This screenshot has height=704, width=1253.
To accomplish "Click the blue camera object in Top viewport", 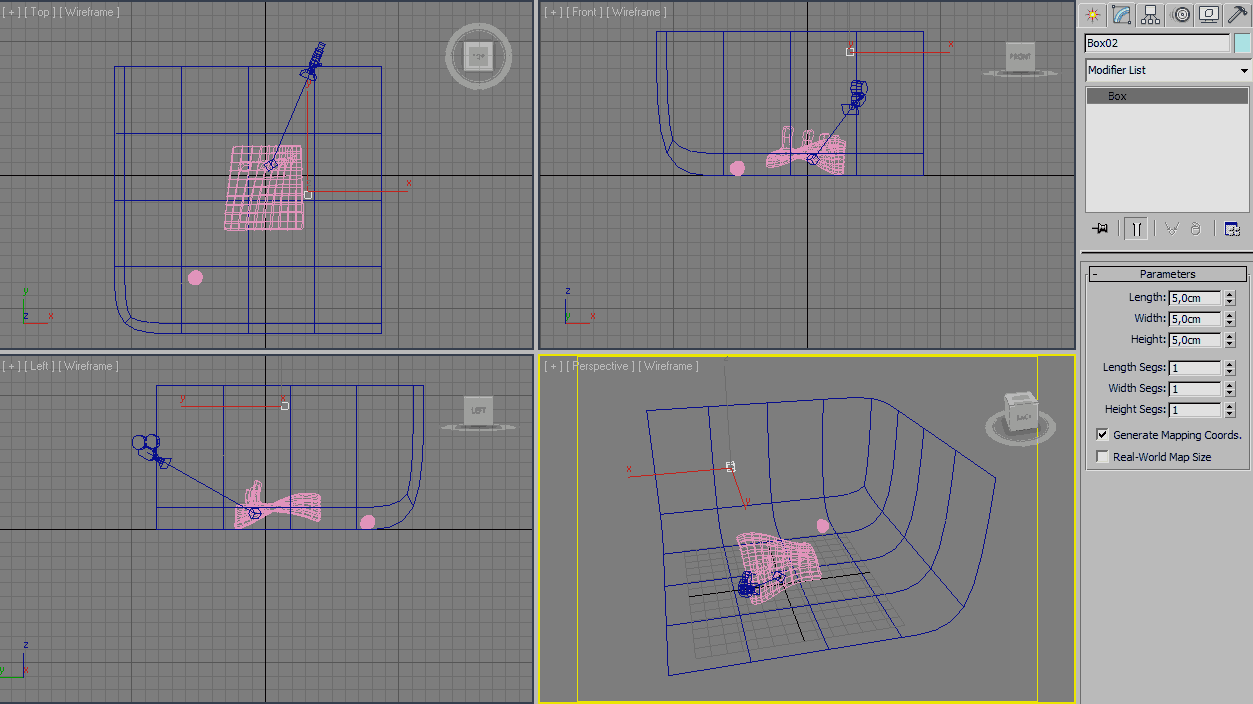I will pos(313,61).
